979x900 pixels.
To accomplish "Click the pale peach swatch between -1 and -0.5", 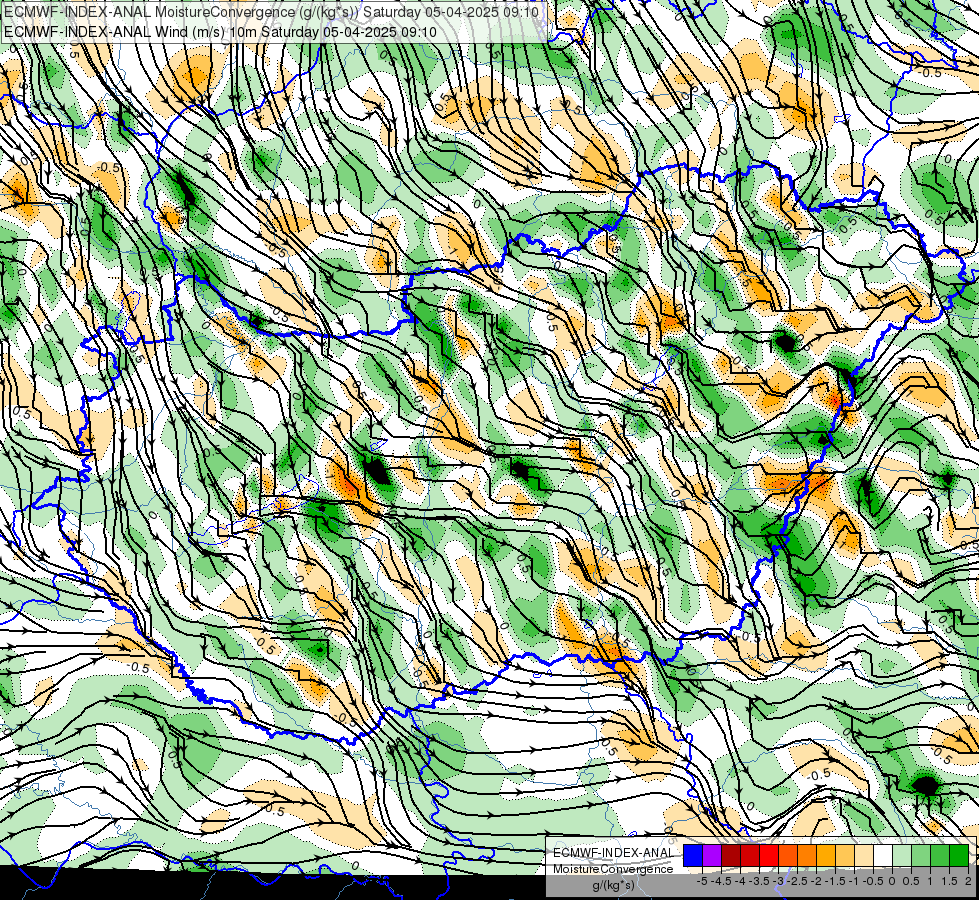I will tap(864, 855).
